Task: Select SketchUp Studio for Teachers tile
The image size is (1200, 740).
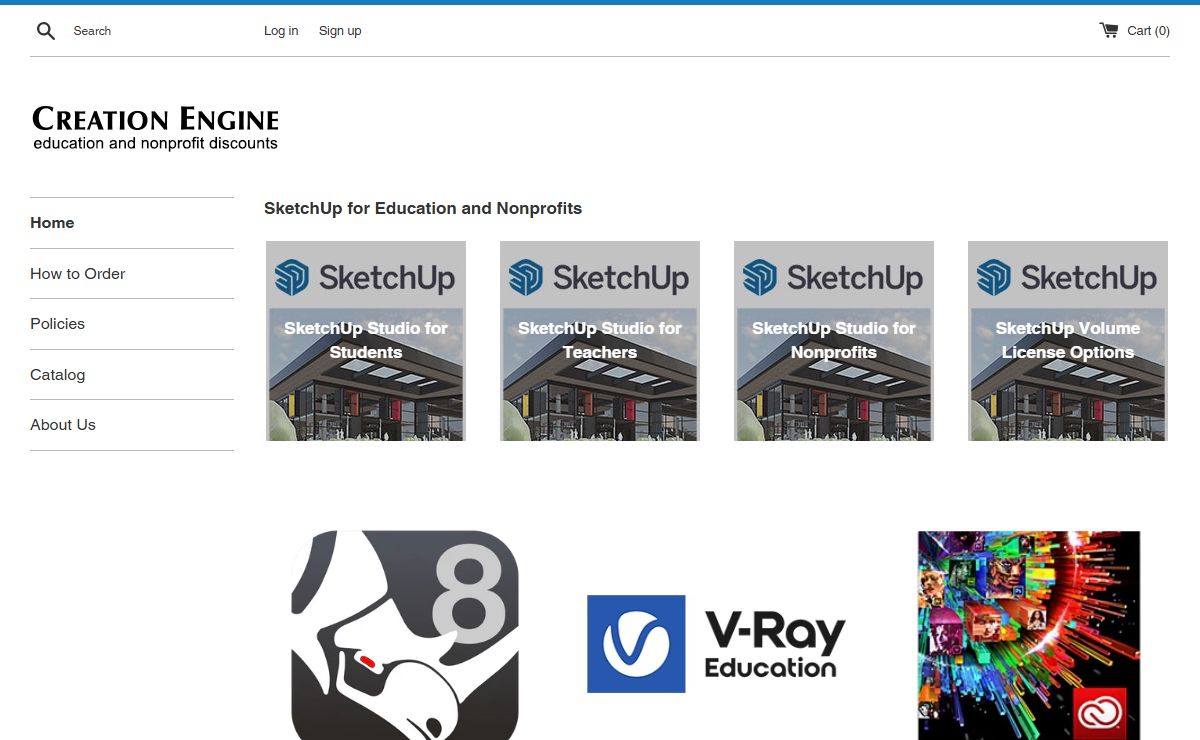Action: click(x=600, y=341)
